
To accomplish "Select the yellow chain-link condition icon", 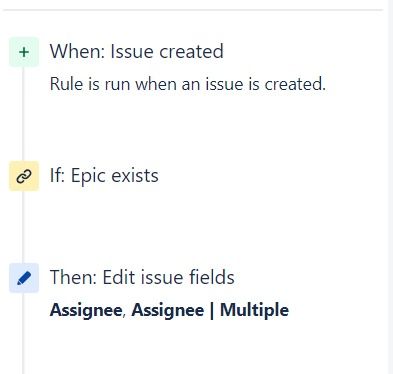I will 24,176.
